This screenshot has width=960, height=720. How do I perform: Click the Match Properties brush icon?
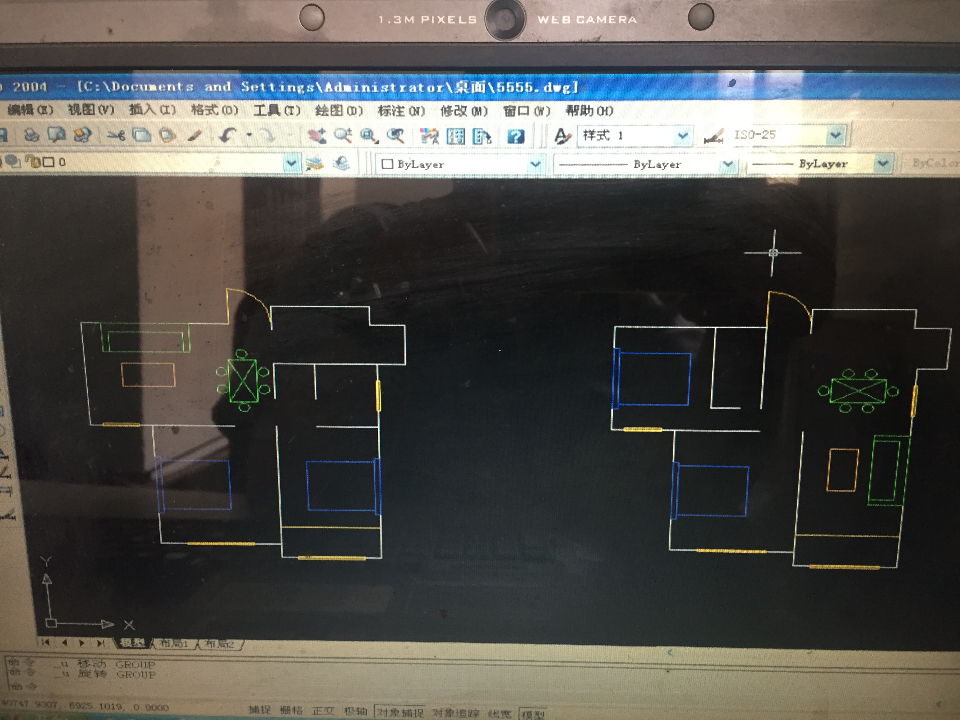[x=195, y=135]
